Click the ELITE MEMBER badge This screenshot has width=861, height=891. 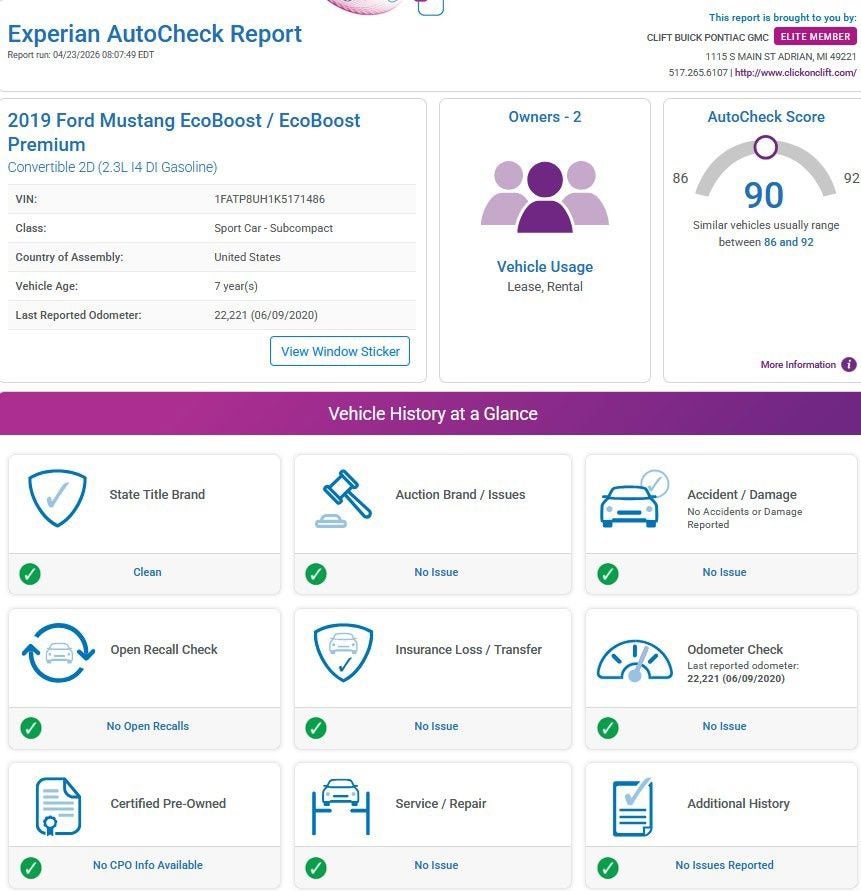(x=816, y=37)
